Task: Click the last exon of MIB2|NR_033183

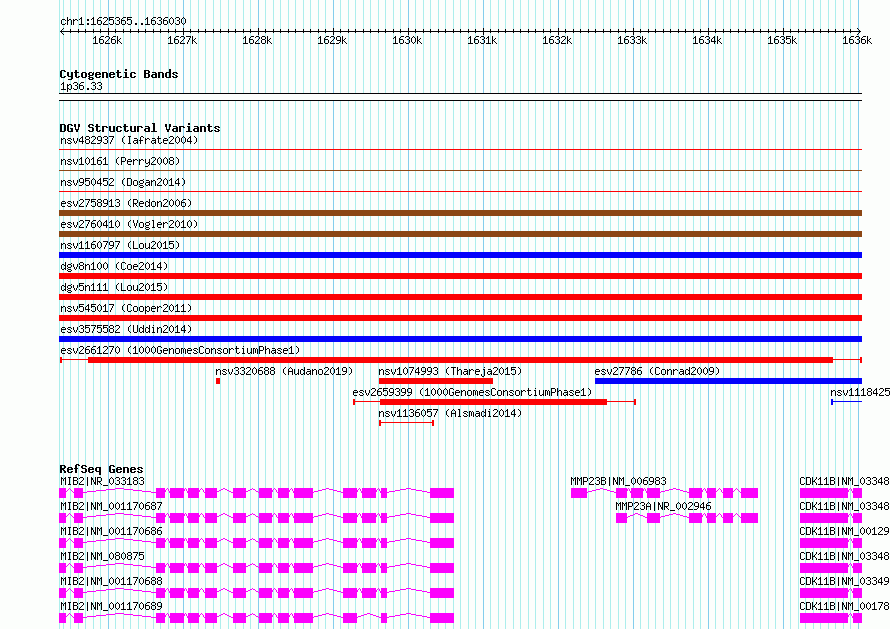Action: click(x=442, y=493)
